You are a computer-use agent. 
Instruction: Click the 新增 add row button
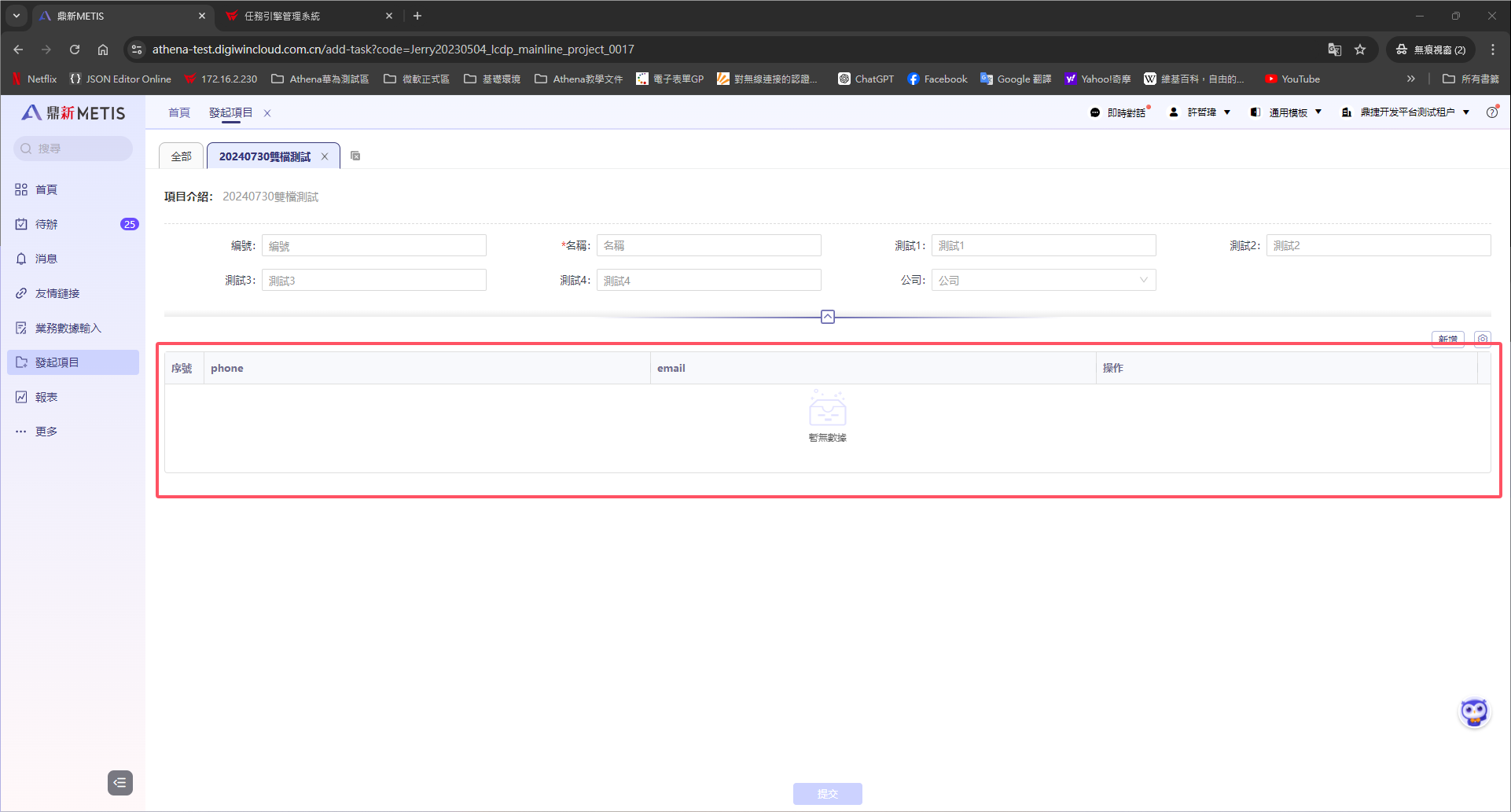point(1447,339)
